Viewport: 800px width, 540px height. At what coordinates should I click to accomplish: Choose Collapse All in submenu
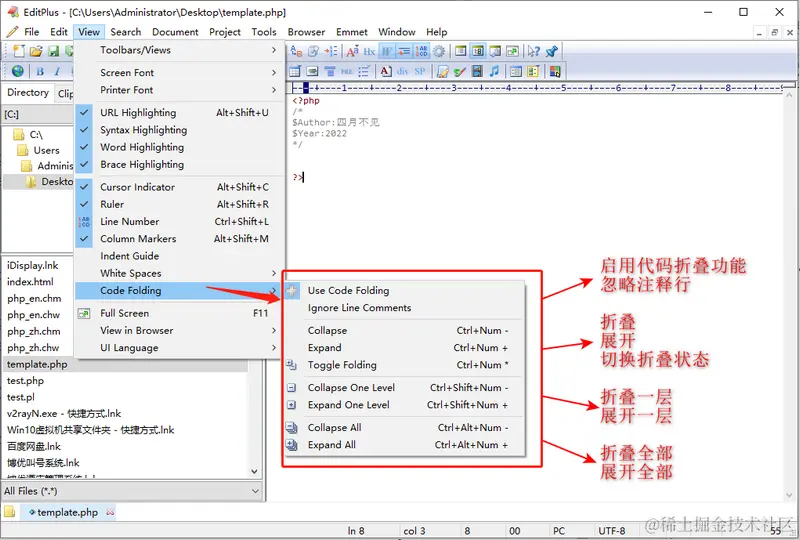[x=405, y=428]
